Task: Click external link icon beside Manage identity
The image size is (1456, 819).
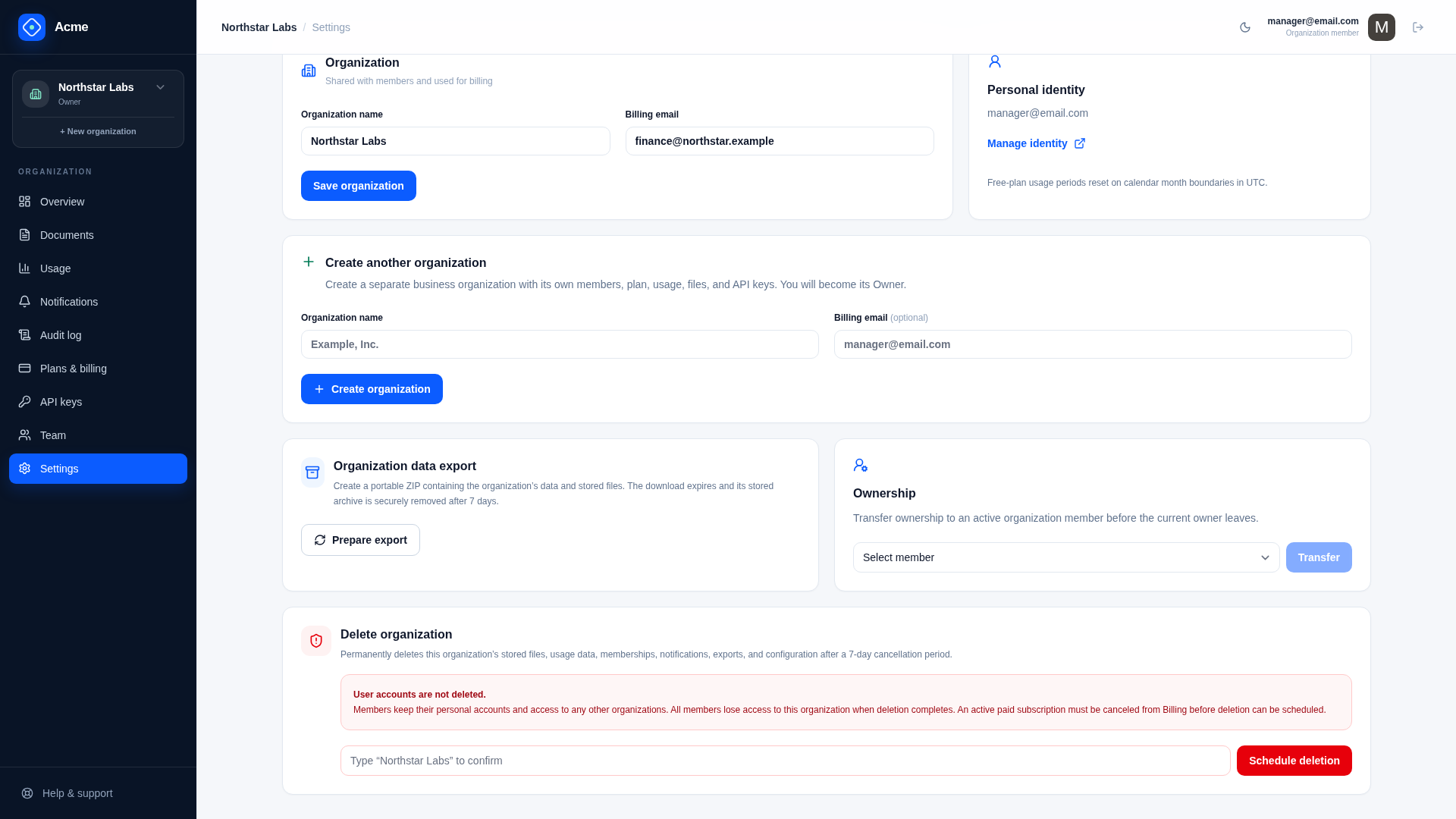Action: pos(1080,143)
